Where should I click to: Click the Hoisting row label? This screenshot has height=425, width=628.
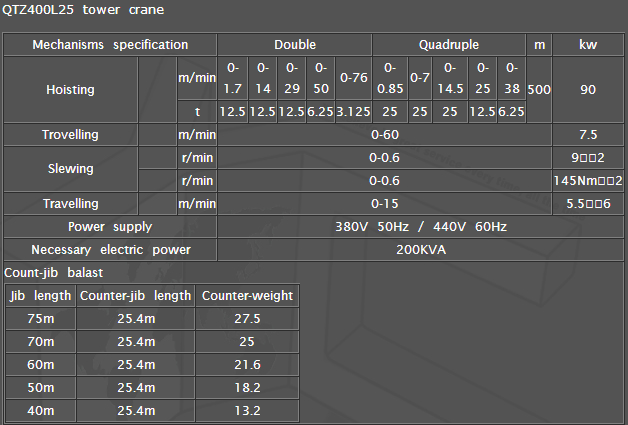(70, 89)
